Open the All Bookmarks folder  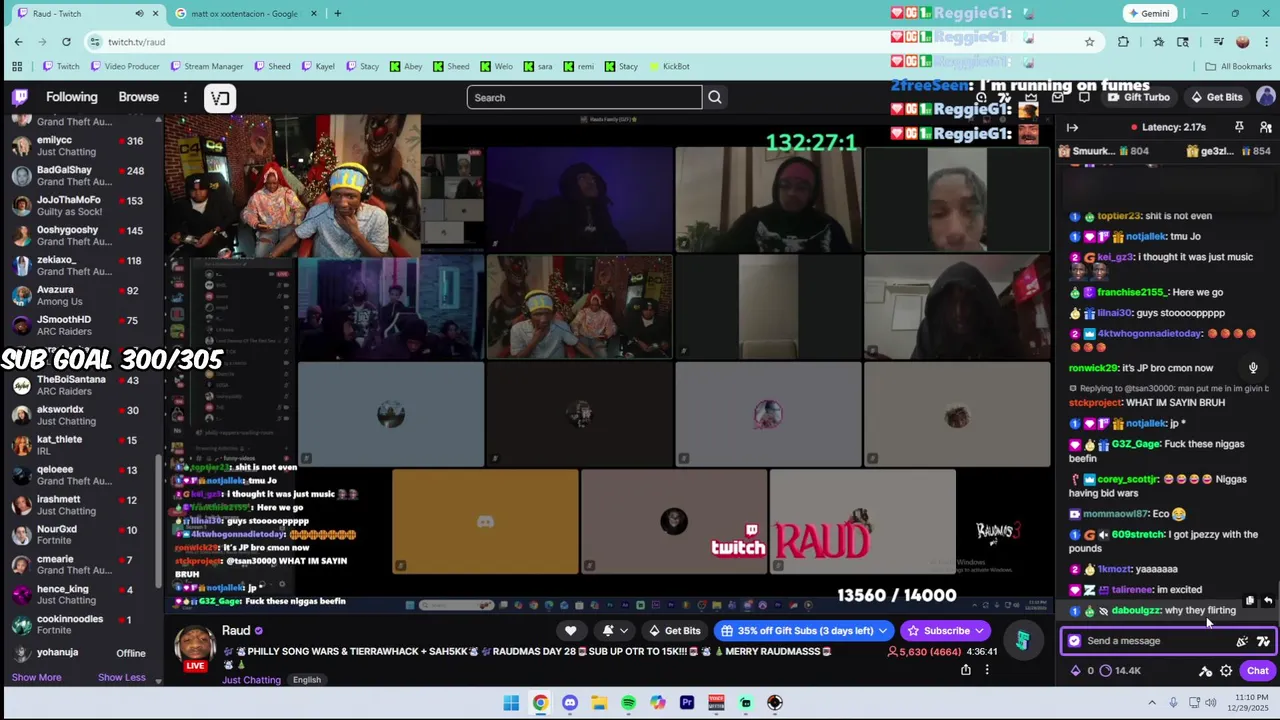click(1238, 66)
